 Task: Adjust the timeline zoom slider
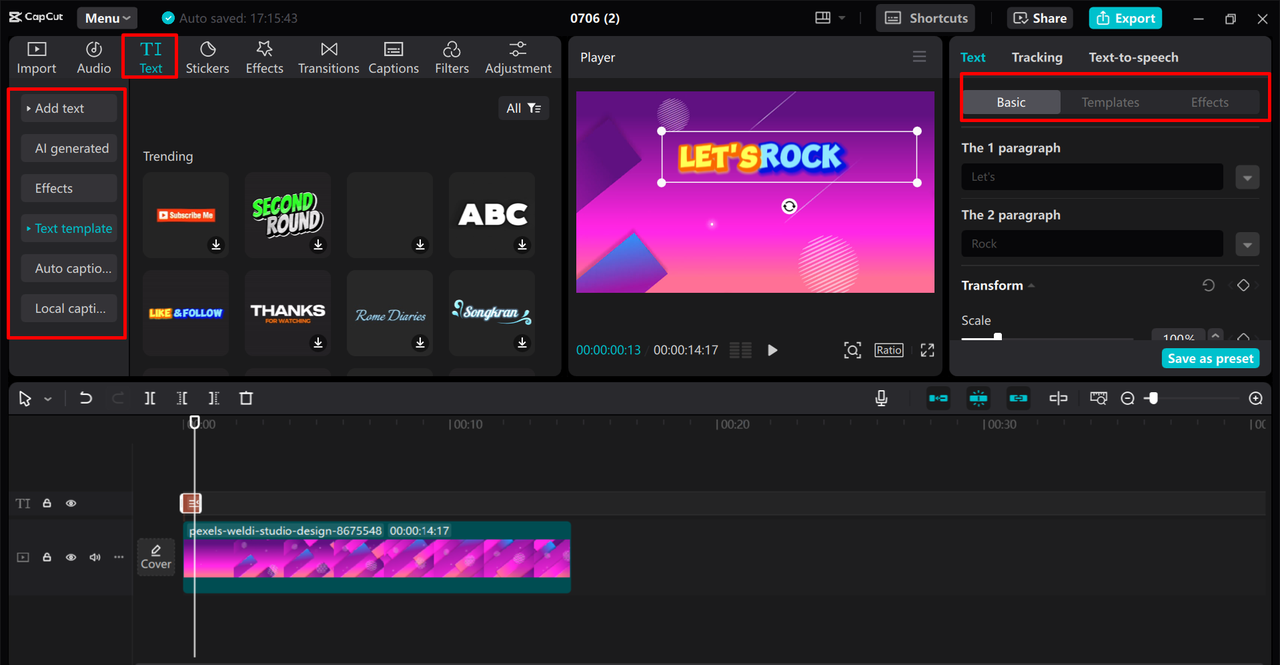(x=1152, y=398)
